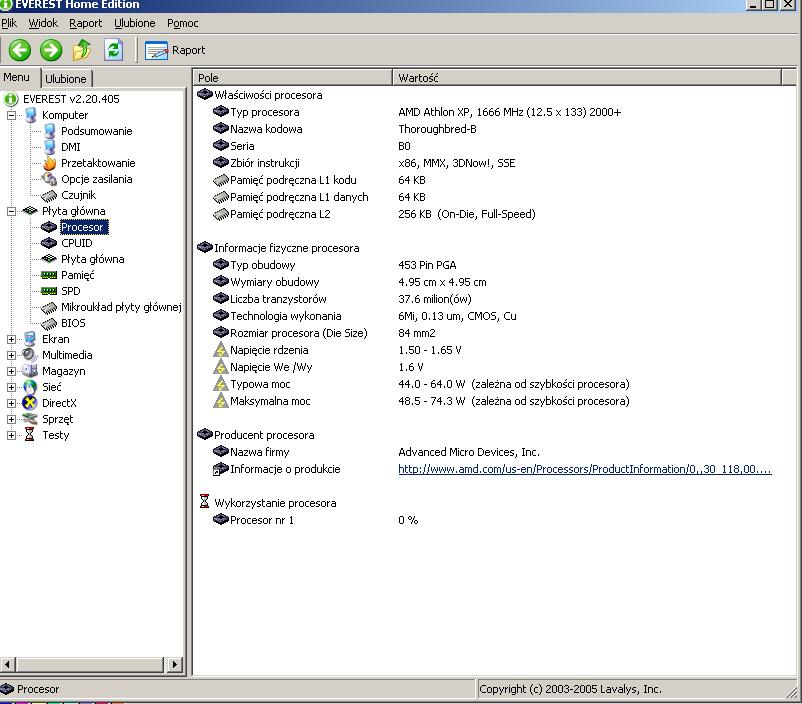
Task: Click the Ekran monitor icon
Action: click(x=30, y=339)
